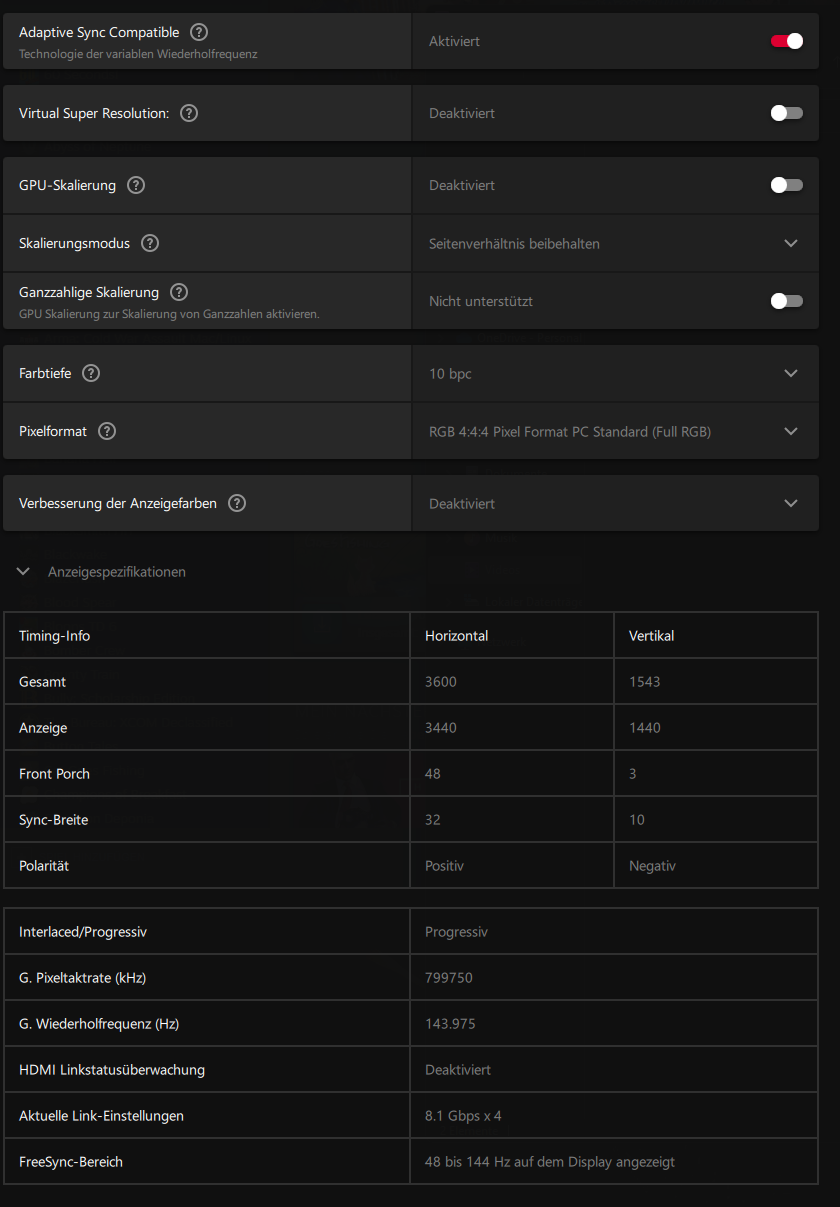Click the Farbtiefe help icon
The height and width of the screenshot is (1207, 840).
91,373
